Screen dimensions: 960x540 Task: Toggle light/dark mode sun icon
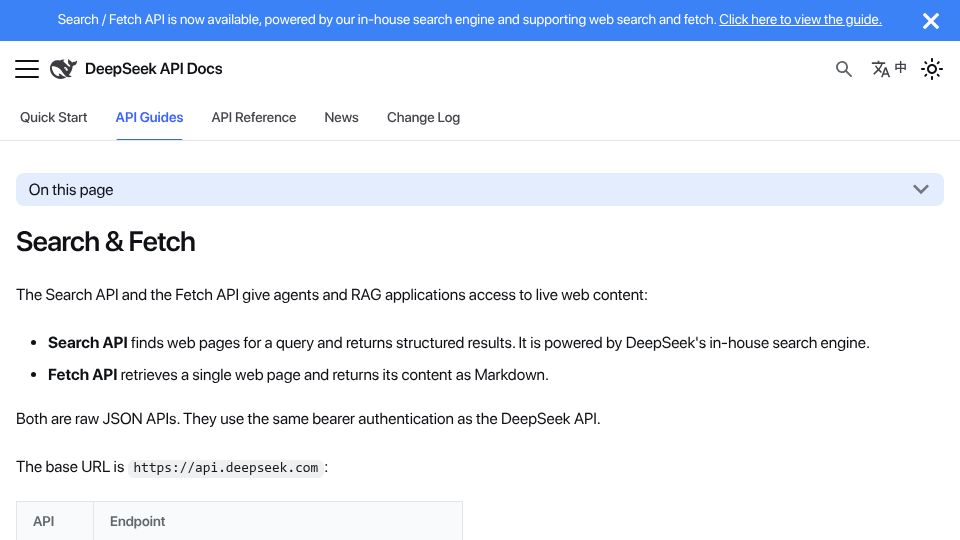click(932, 69)
